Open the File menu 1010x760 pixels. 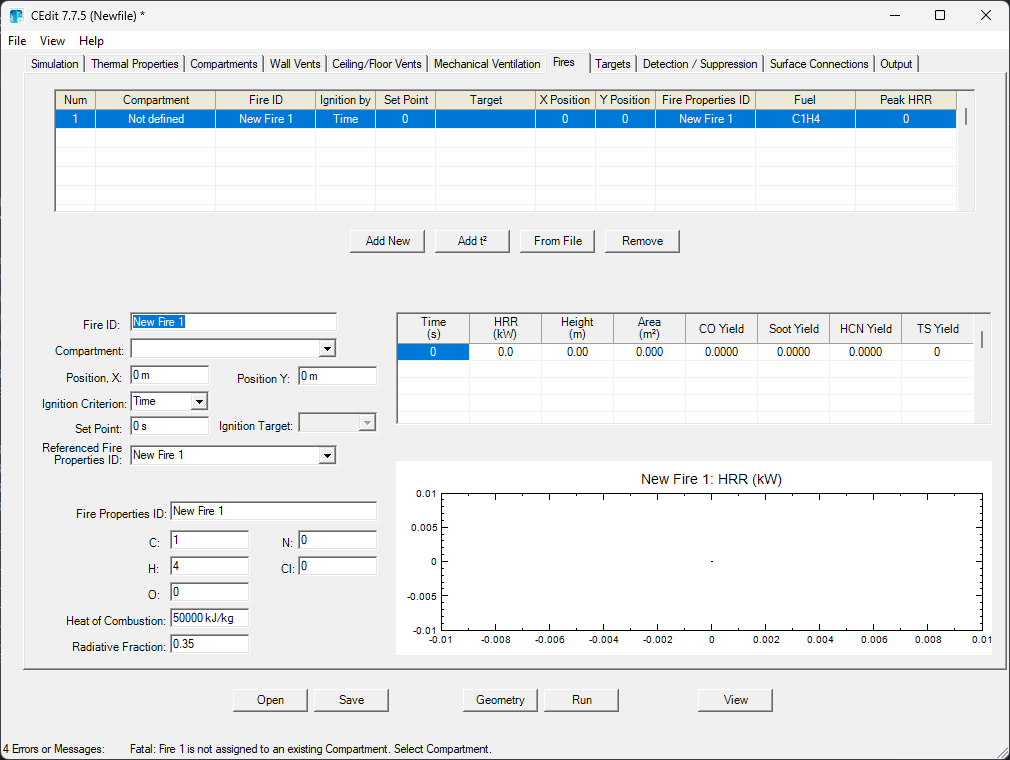(17, 41)
